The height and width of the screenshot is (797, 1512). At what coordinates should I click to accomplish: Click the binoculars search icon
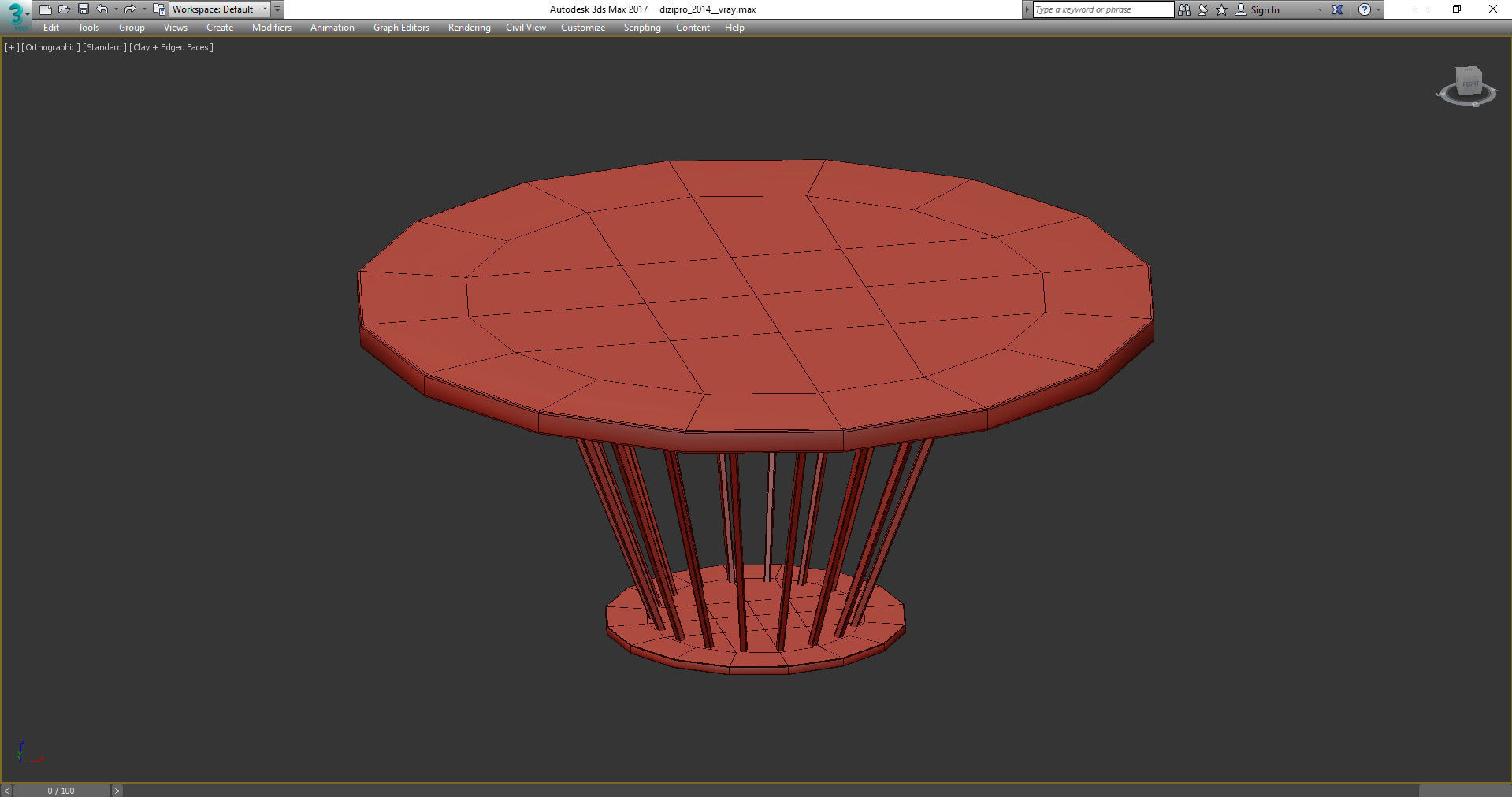click(x=1184, y=9)
